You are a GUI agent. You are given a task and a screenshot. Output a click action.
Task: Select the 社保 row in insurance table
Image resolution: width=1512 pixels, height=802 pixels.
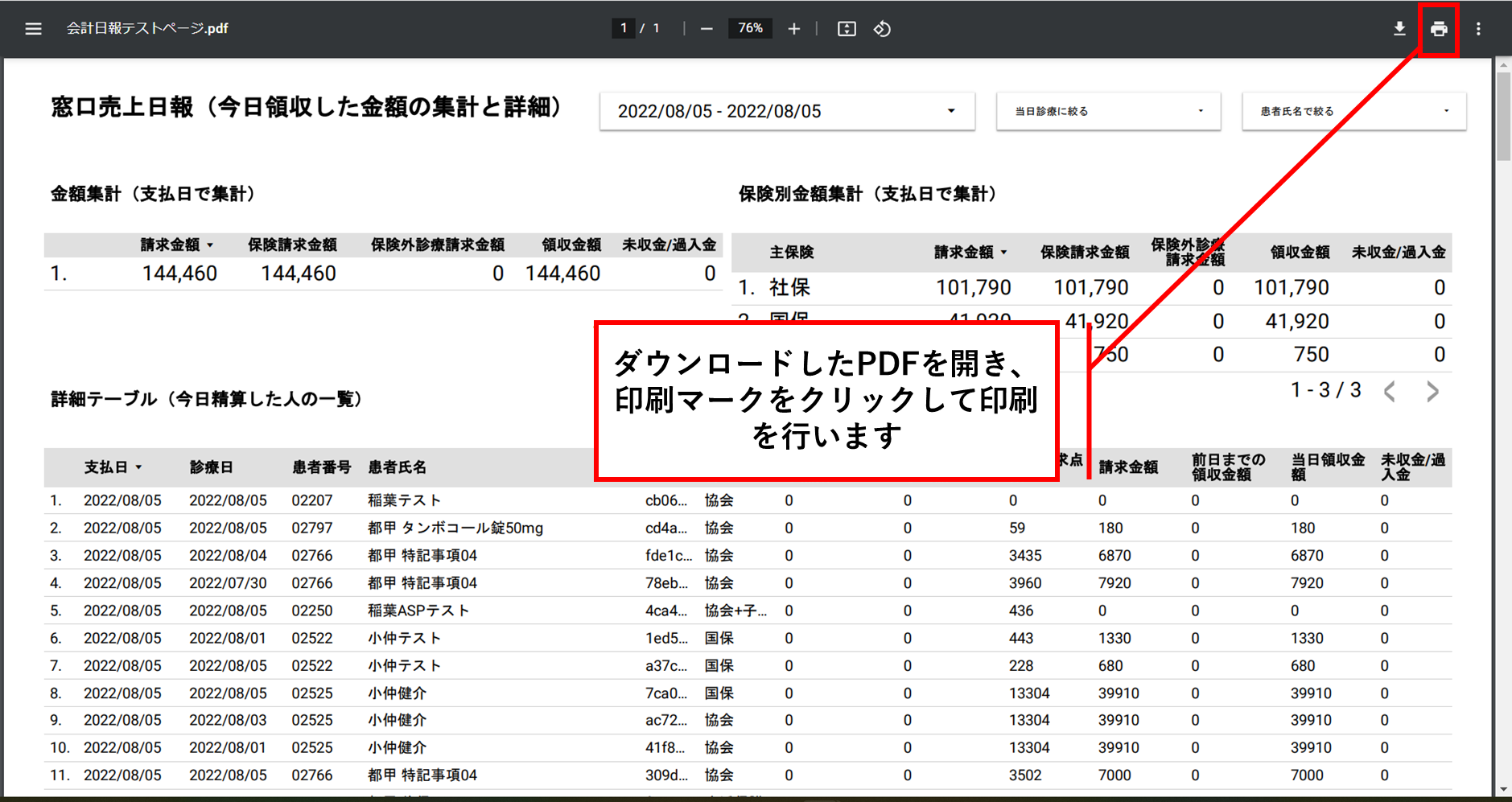(789, 288)
